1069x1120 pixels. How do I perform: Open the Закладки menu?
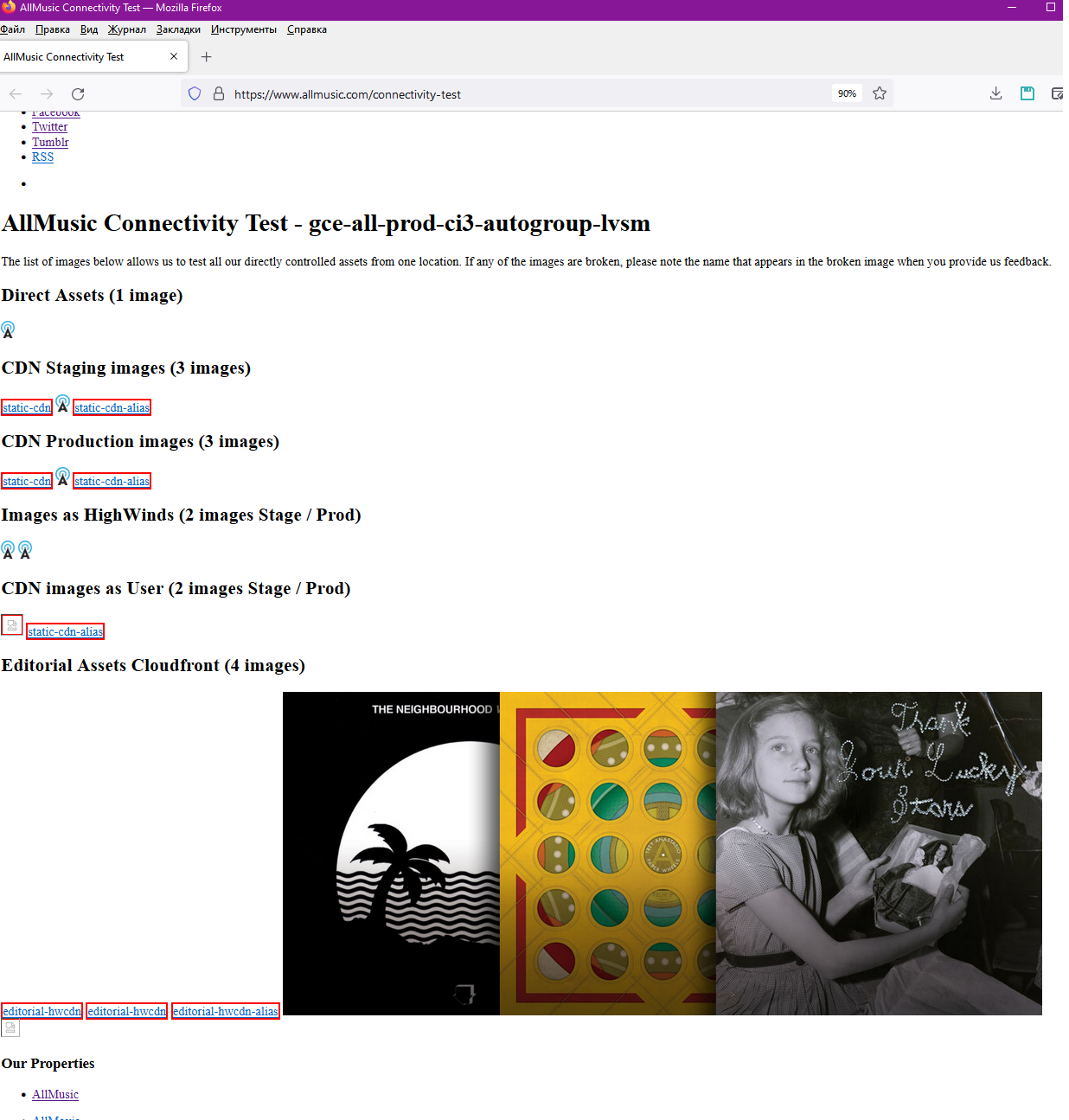pos(178,29)
